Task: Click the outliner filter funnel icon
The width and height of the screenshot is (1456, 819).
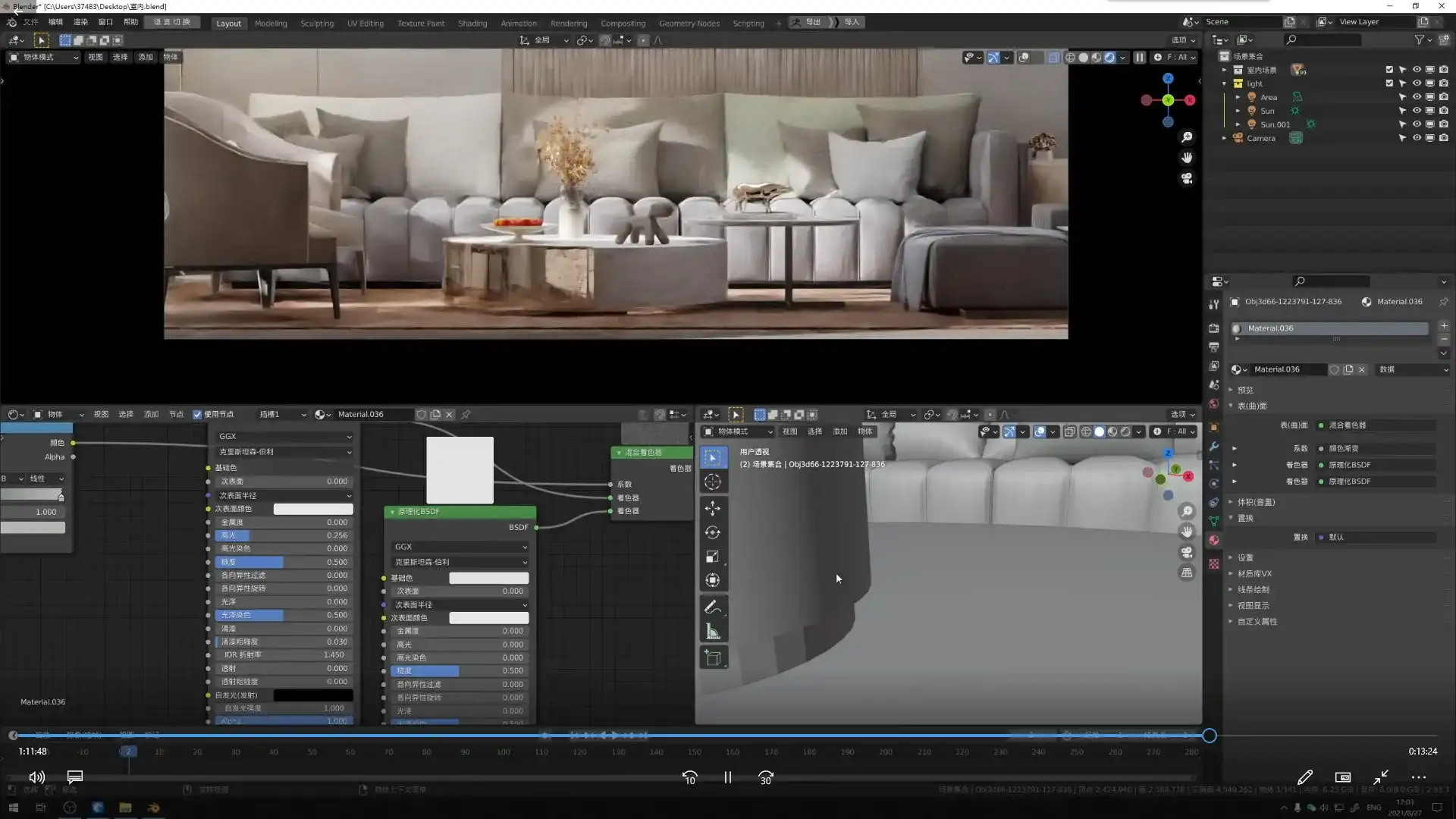Action: pyautogui.click(x=1419, y=39)
